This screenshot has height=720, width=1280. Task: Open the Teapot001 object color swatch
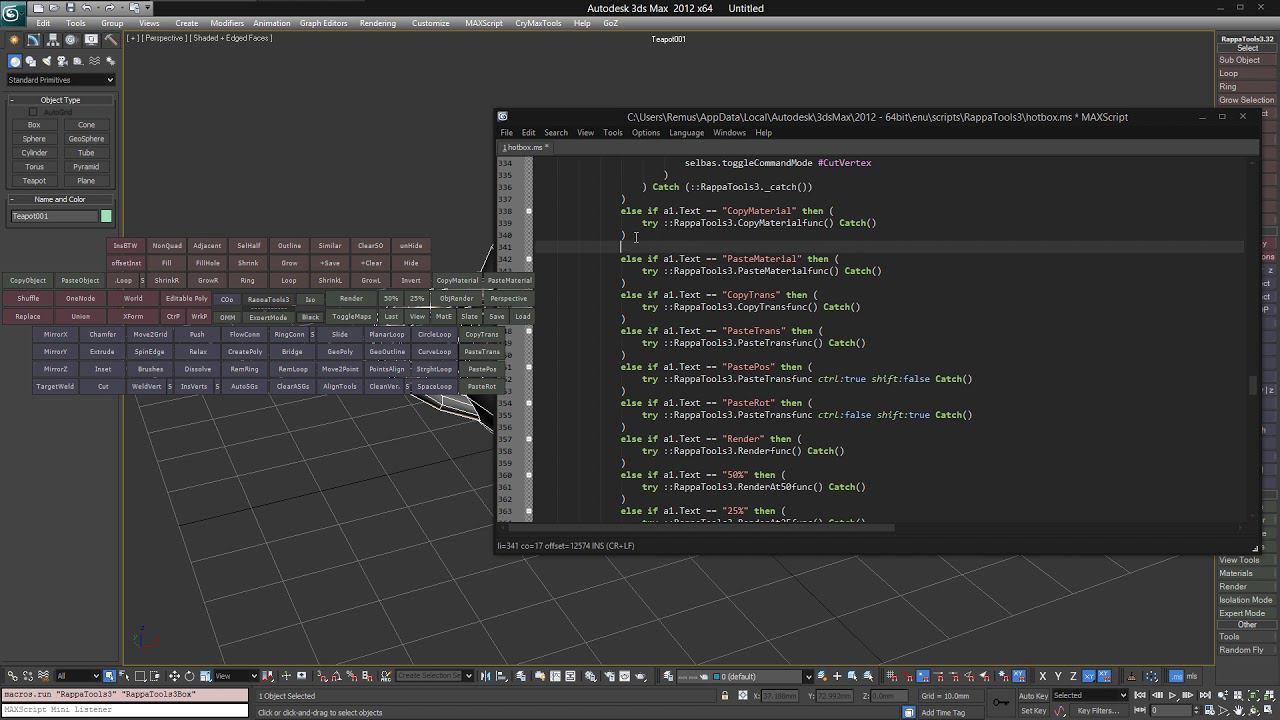[106, 216]
